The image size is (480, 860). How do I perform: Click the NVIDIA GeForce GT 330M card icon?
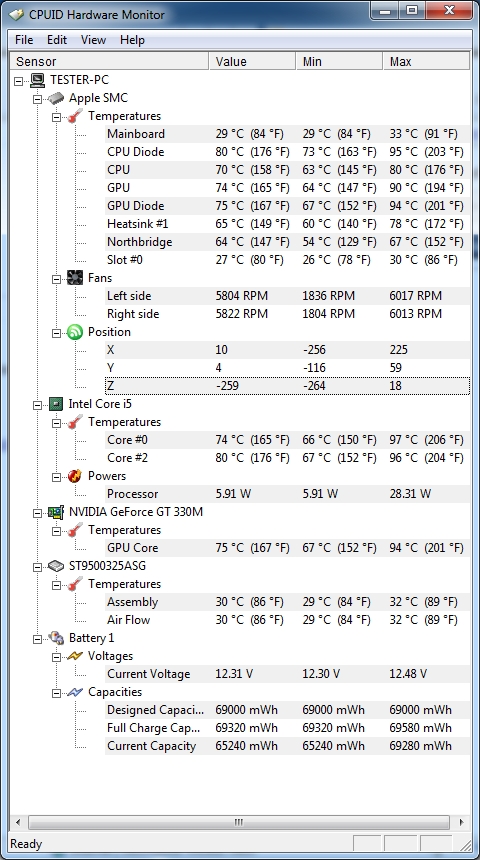pos(56,512)
